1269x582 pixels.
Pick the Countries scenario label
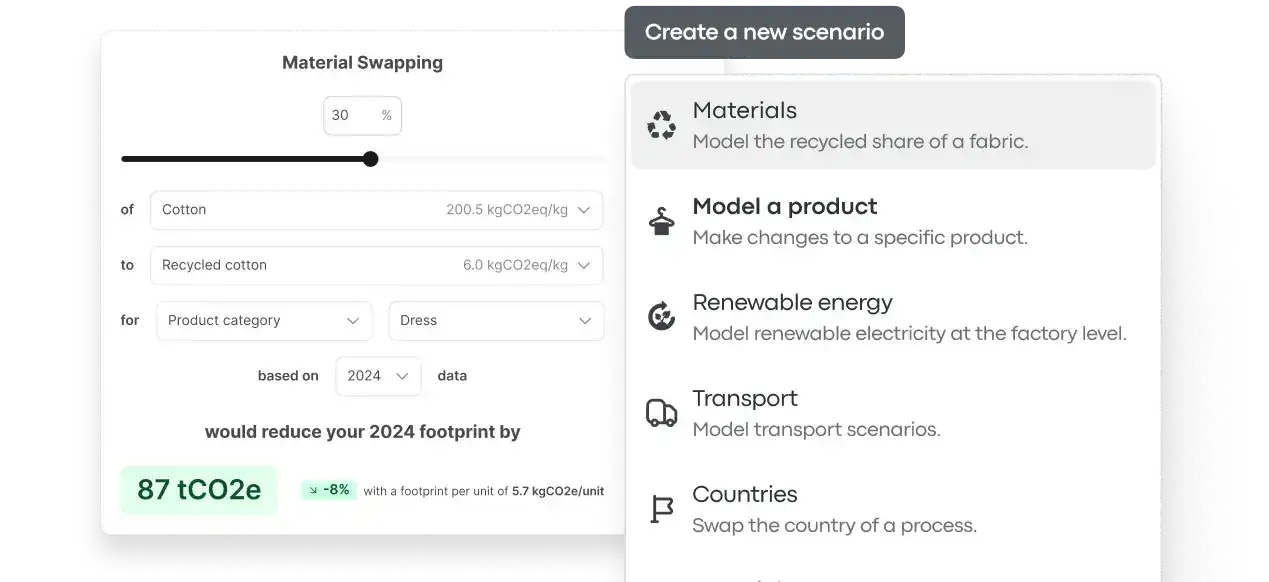click(x=745, y=495)
